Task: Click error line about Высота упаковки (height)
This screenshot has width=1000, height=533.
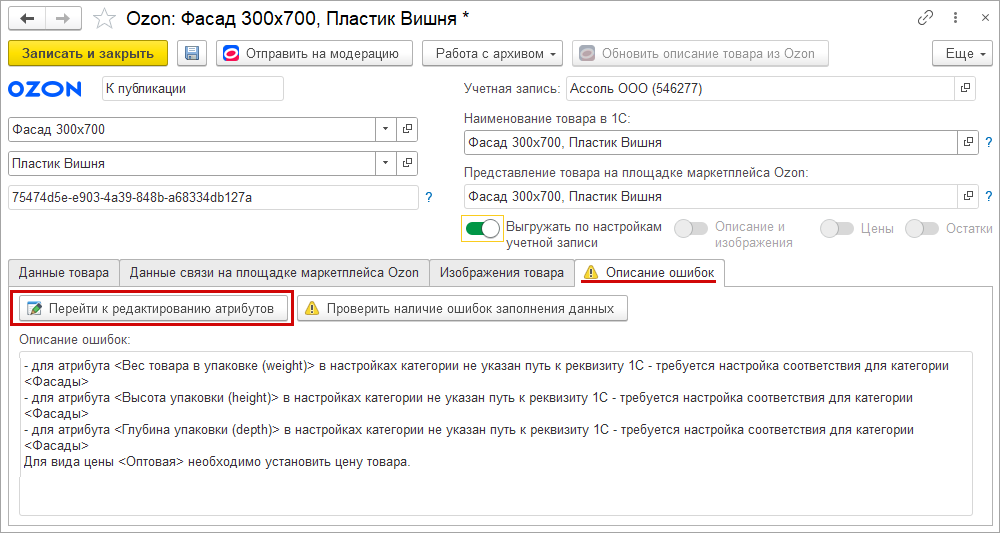Action: 468,405
